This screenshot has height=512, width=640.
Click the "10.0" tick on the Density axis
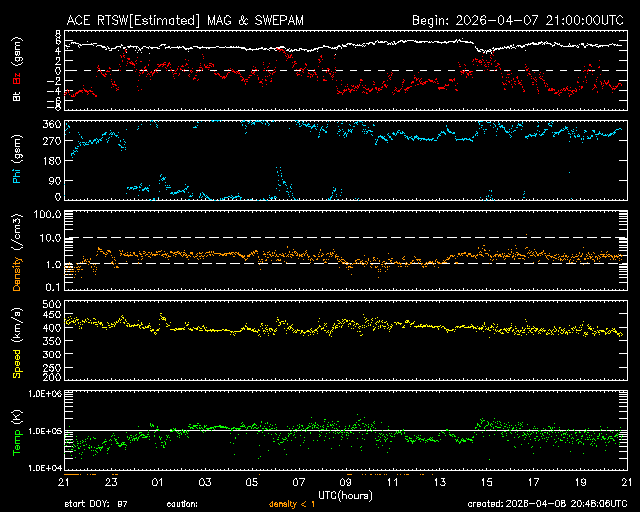click(x=50, y=238)
